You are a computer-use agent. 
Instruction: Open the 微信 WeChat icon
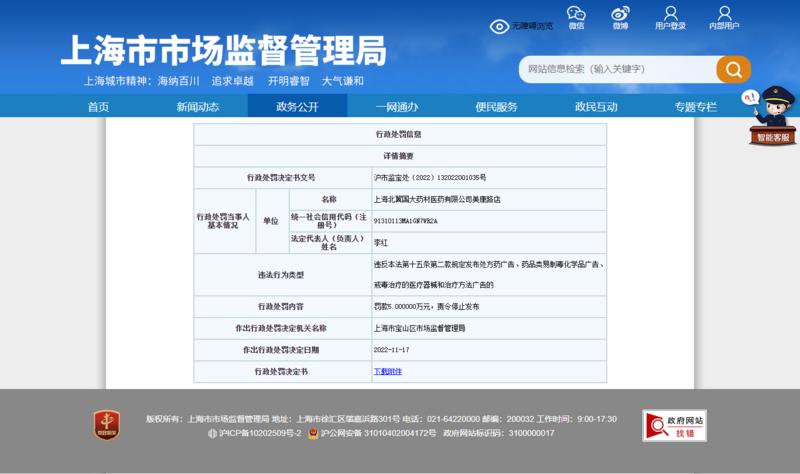coord(576,13)
